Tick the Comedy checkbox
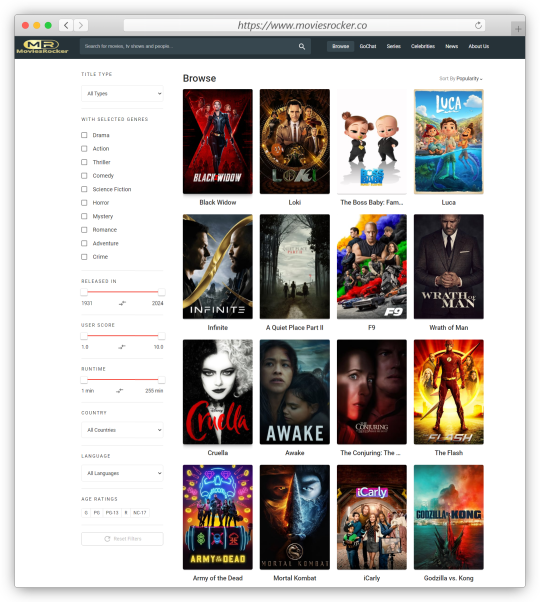The width and height of the screenshot is (540, 602). [84, 175]
